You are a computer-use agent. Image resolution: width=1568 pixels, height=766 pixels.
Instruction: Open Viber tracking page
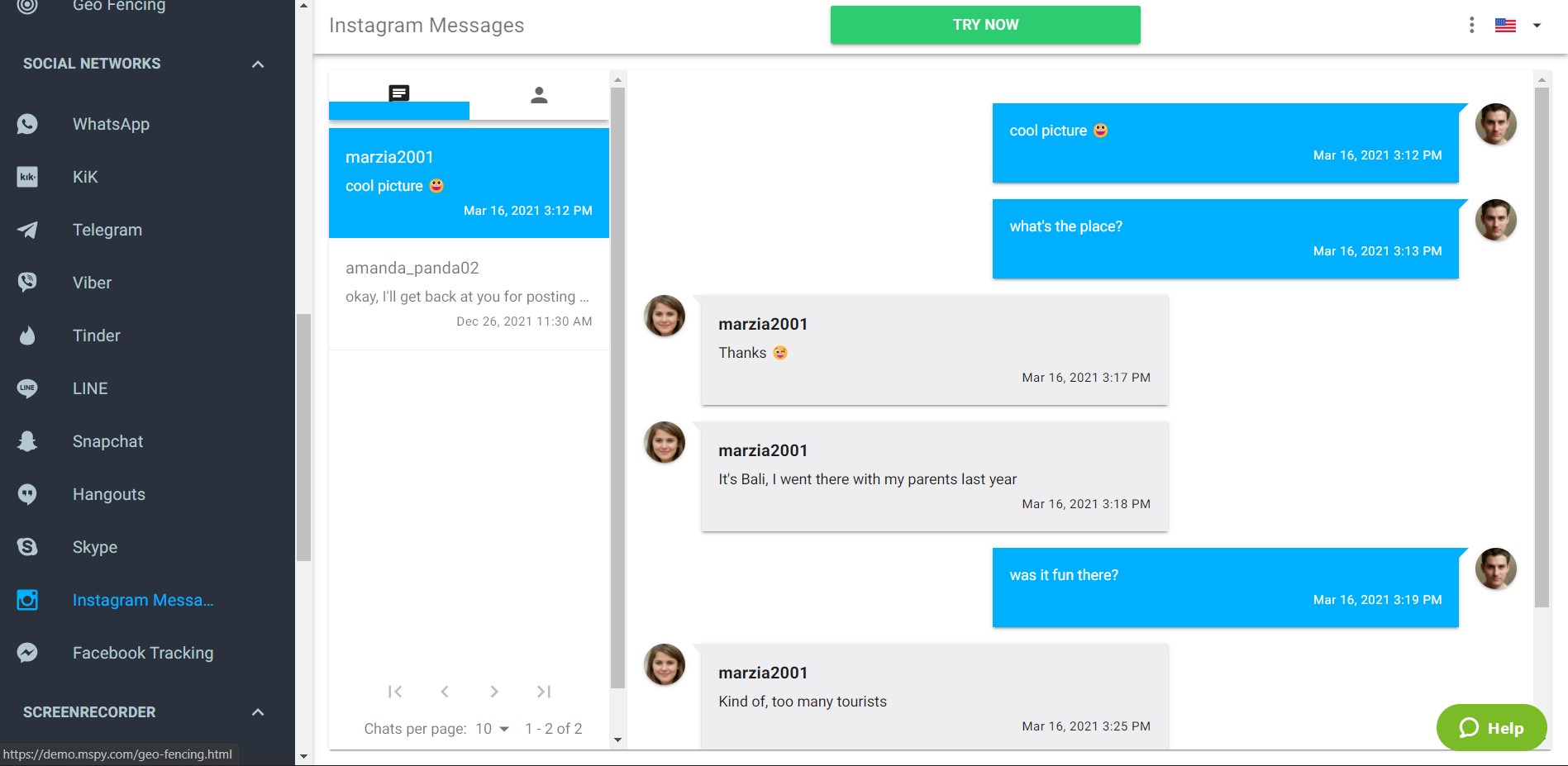click(92, 283)
